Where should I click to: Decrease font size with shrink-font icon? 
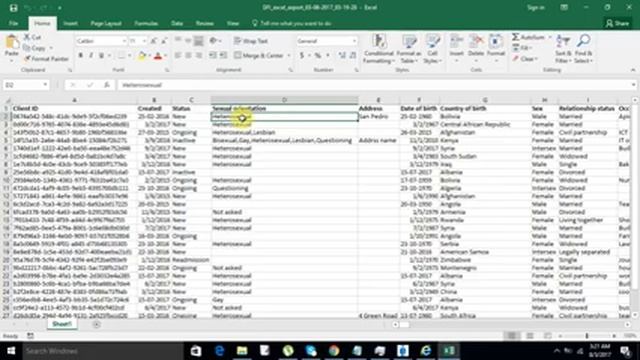point(164,41)
